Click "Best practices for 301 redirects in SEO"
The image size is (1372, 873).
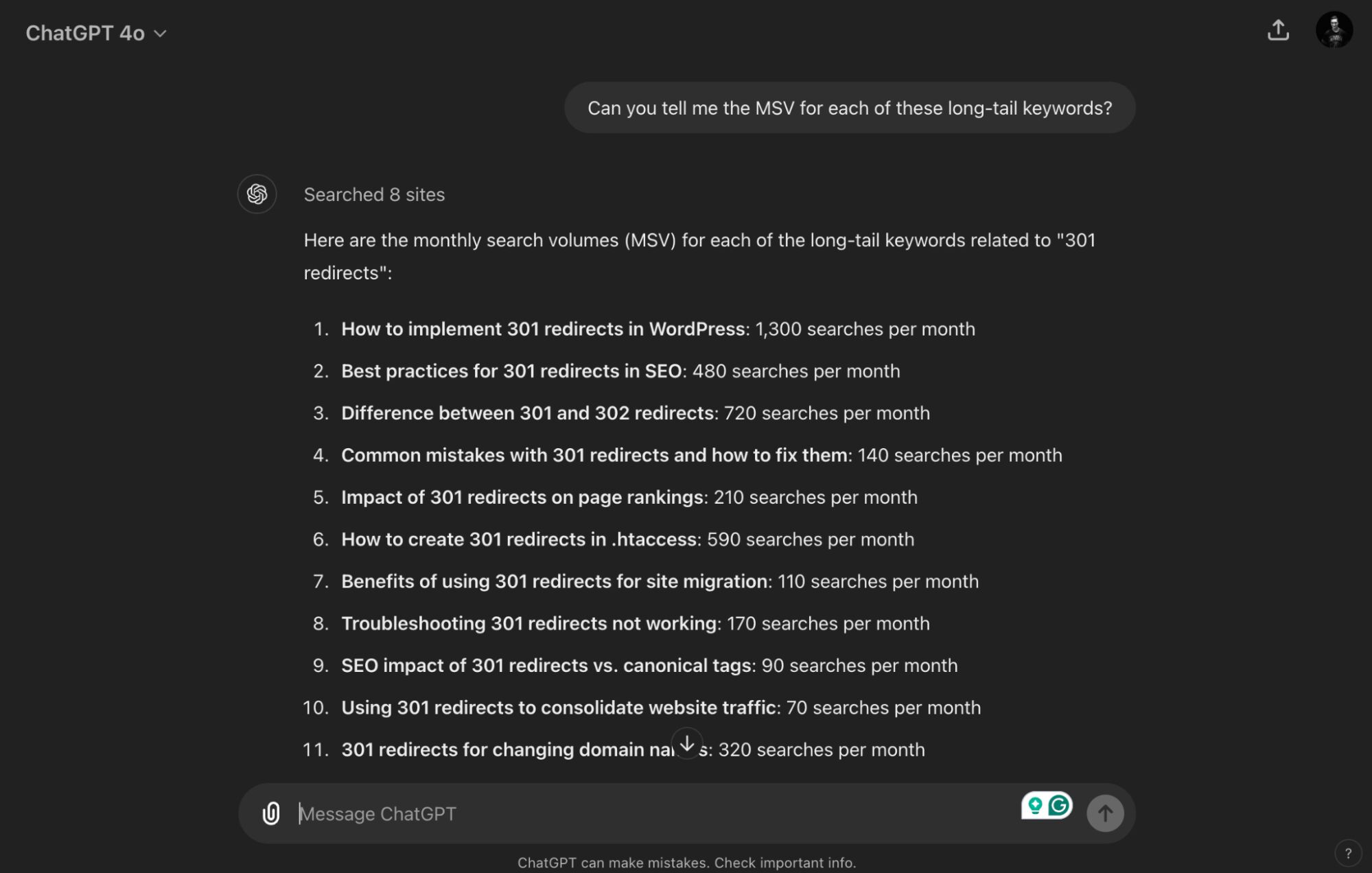pos(511,371)
